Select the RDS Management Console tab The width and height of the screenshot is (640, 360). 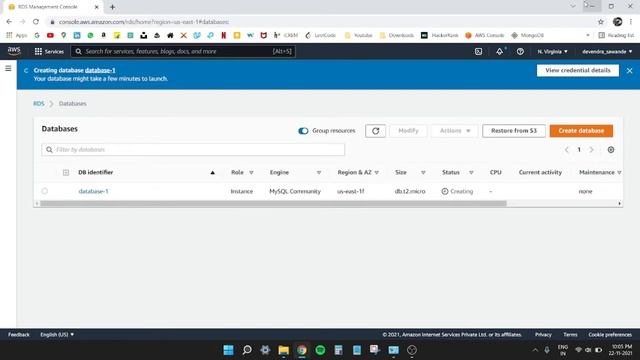click(x=54, y=7)
